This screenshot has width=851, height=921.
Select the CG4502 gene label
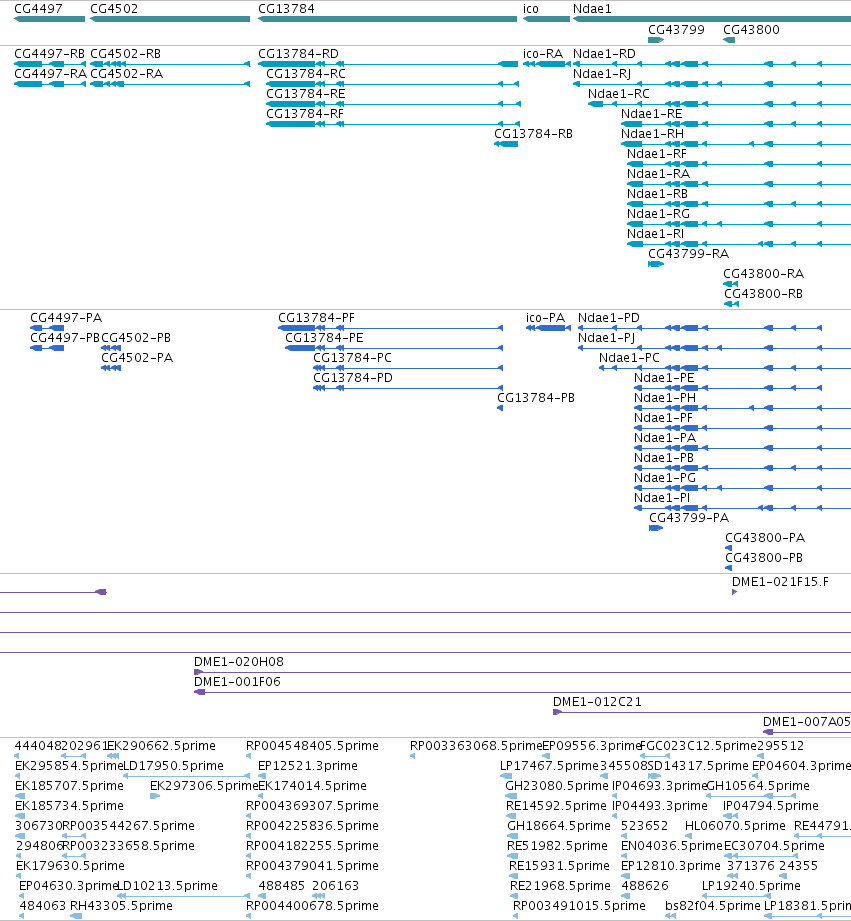[114, 9]
